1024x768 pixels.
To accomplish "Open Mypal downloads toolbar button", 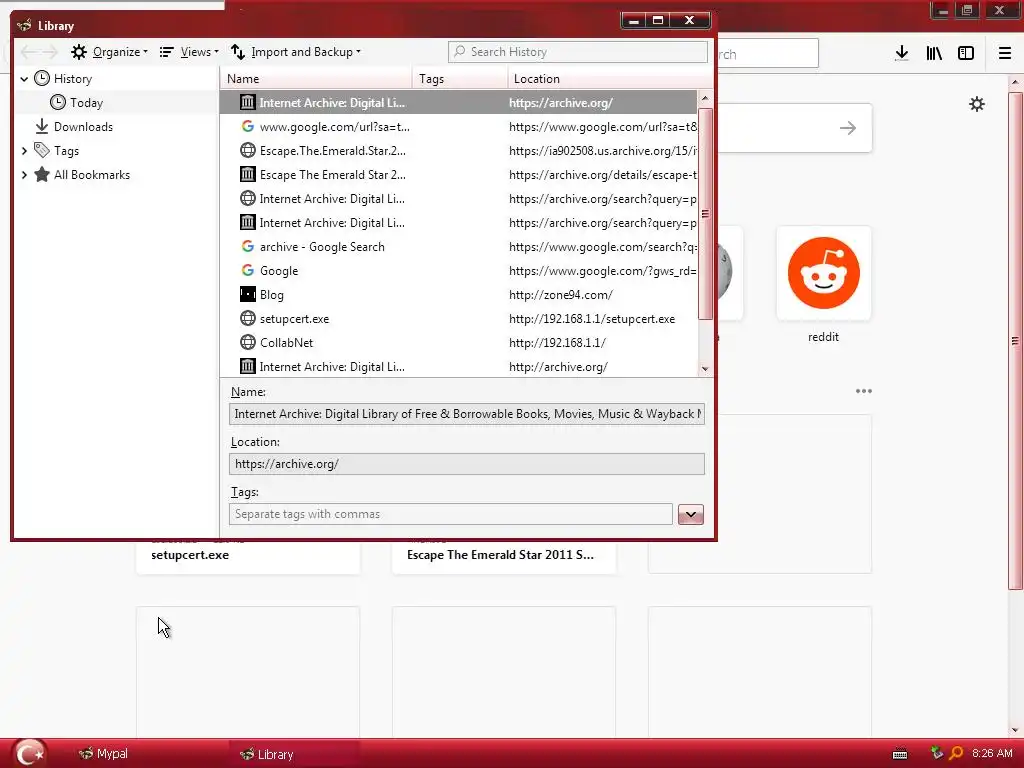I will (902, 54).
